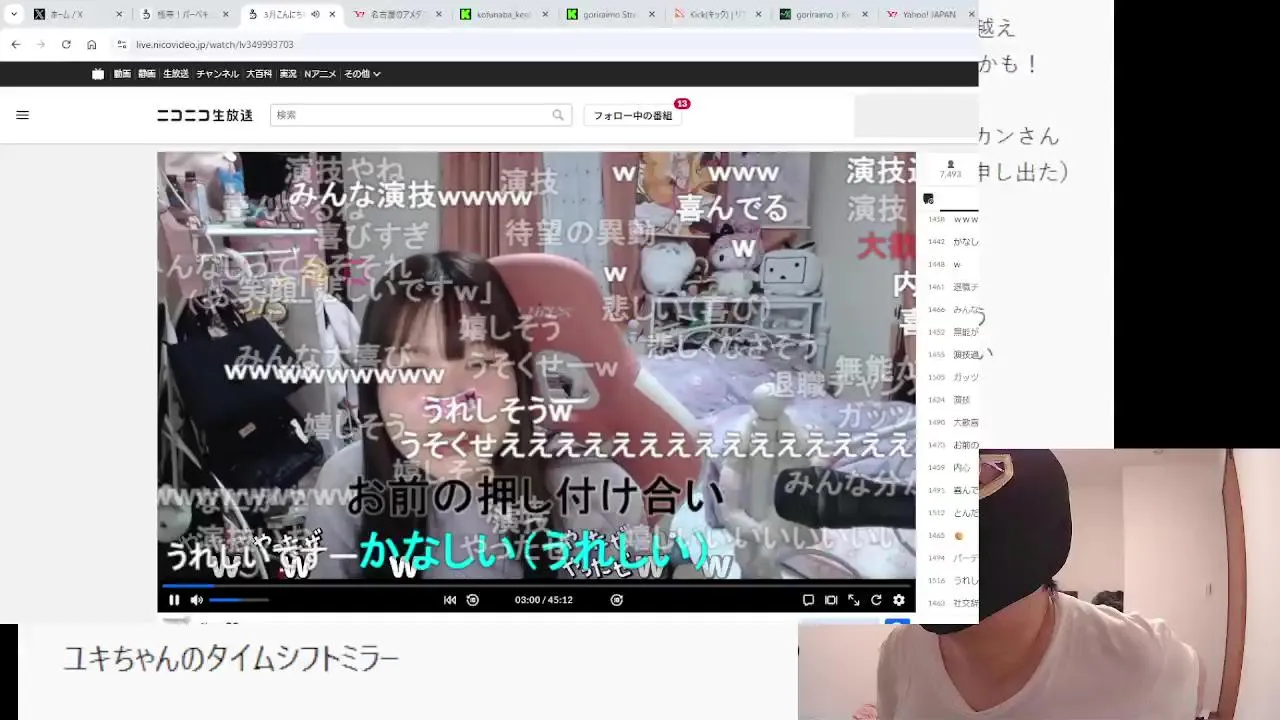The image size is (1280, 720).
Task: Seek on the video progress bar
Action: pos(536,585)
